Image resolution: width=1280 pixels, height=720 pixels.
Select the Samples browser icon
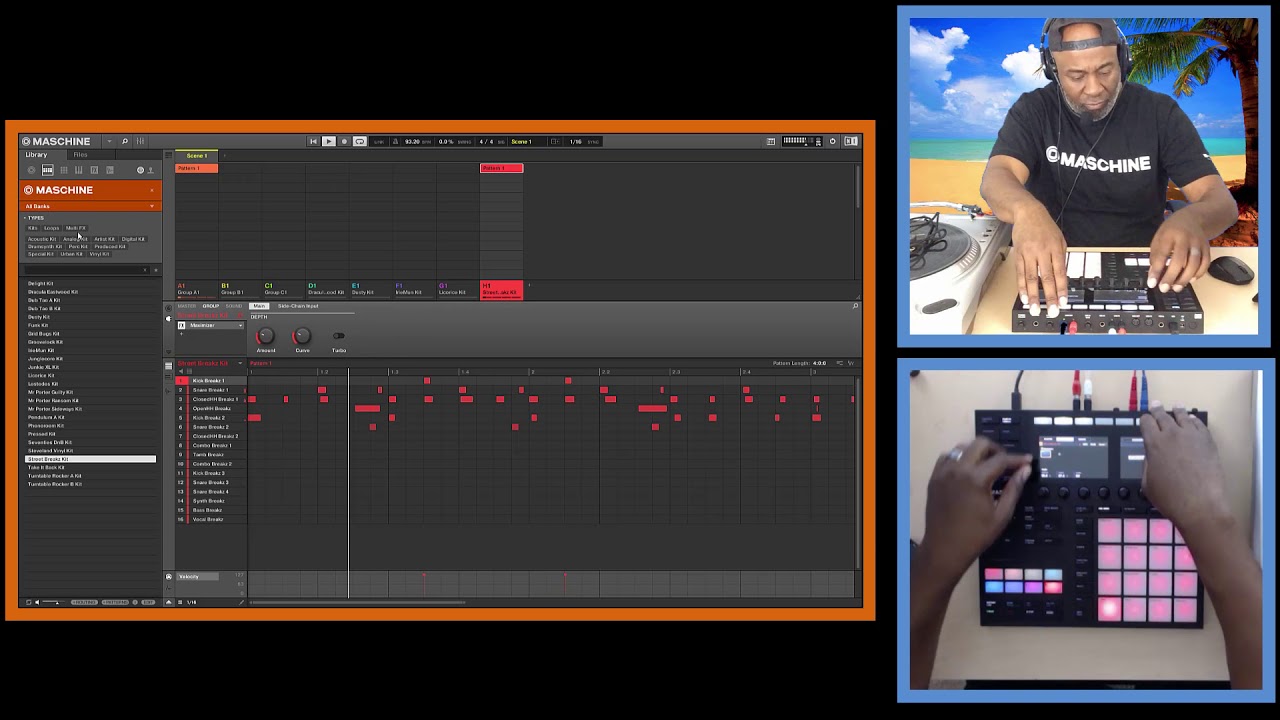point(110,170)
